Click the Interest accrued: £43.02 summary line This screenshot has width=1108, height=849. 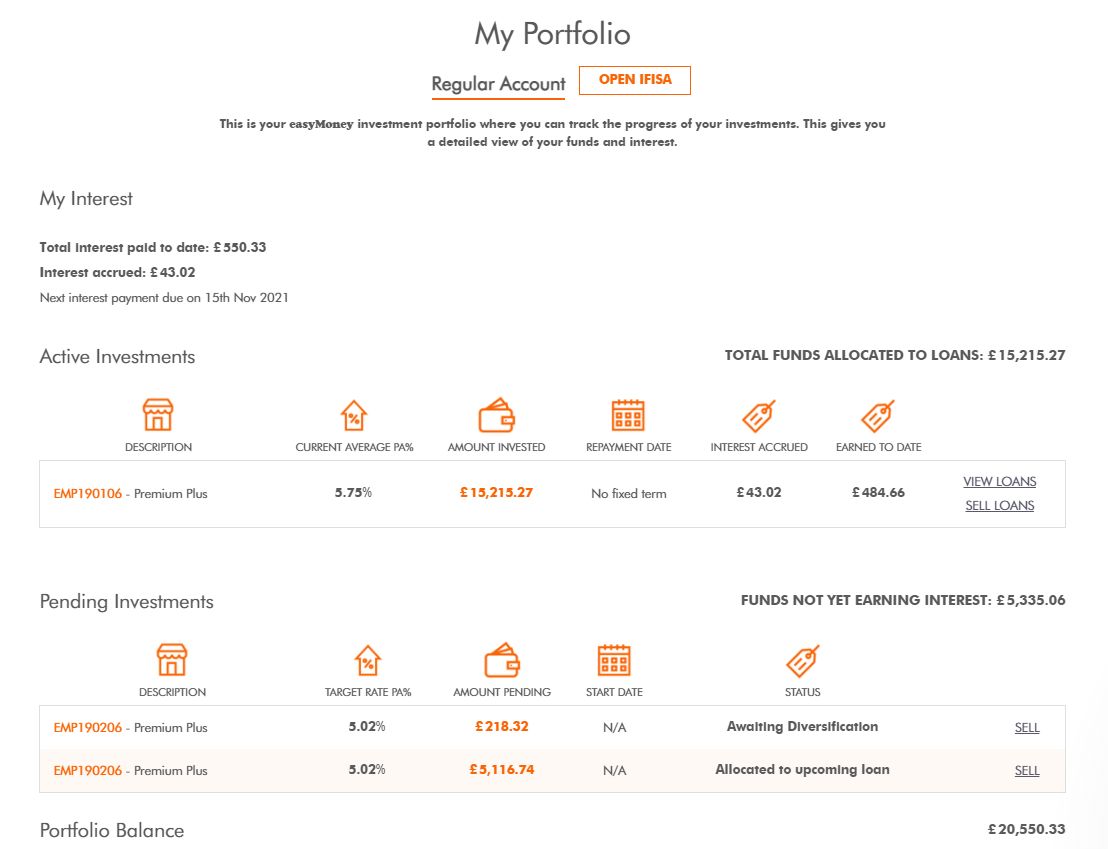click(x=117, y=273)
